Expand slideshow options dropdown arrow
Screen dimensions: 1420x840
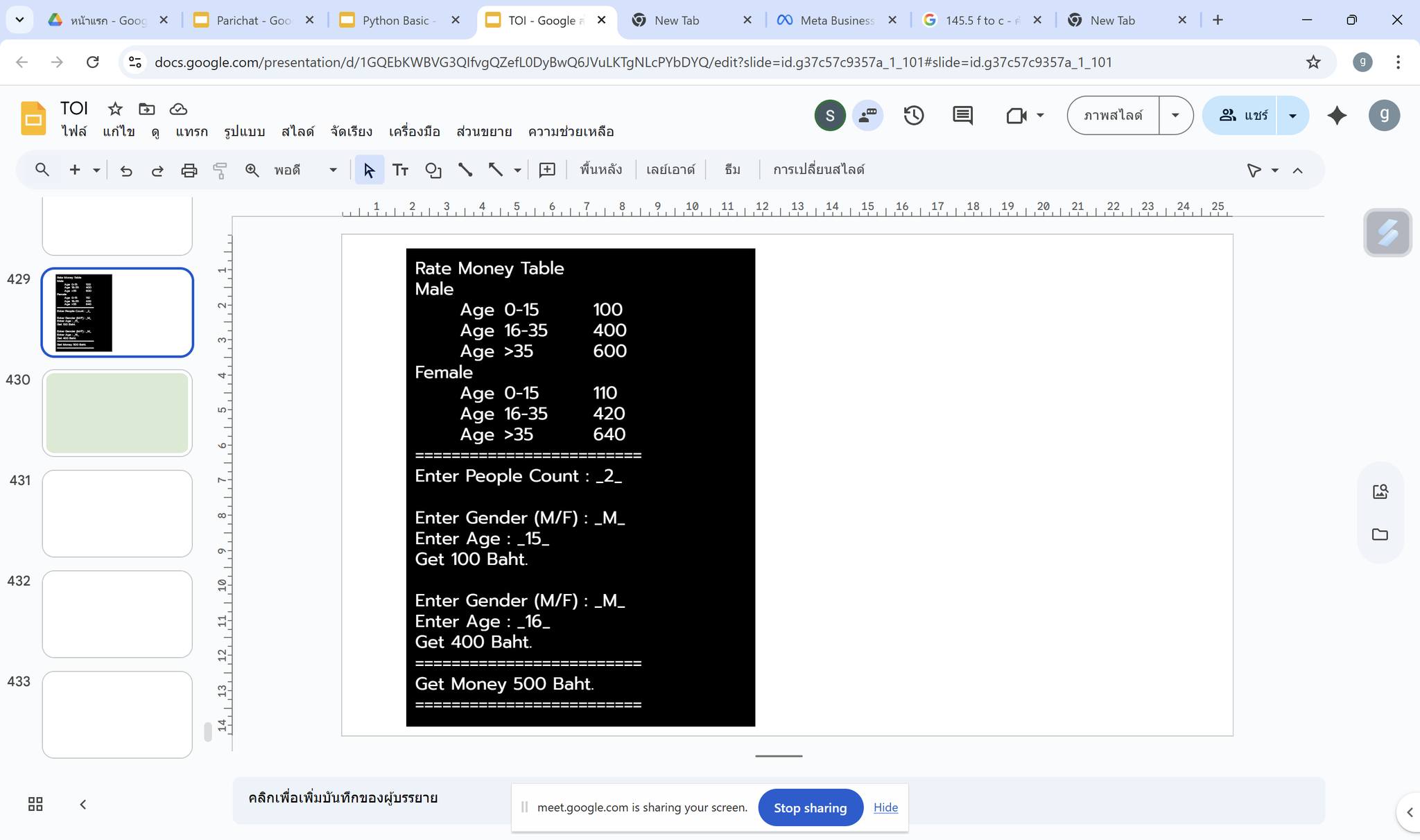pyautogui.click(x=1175, y=115)
